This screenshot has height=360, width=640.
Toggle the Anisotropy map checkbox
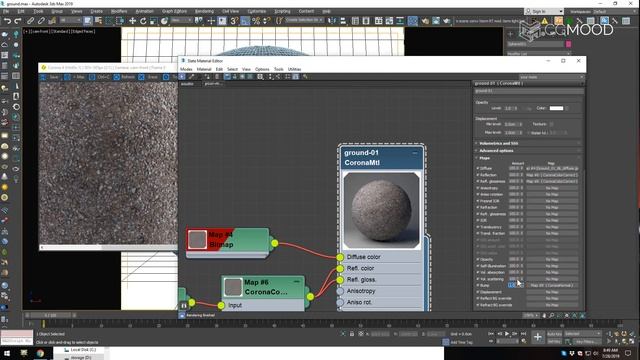(478, 188)
